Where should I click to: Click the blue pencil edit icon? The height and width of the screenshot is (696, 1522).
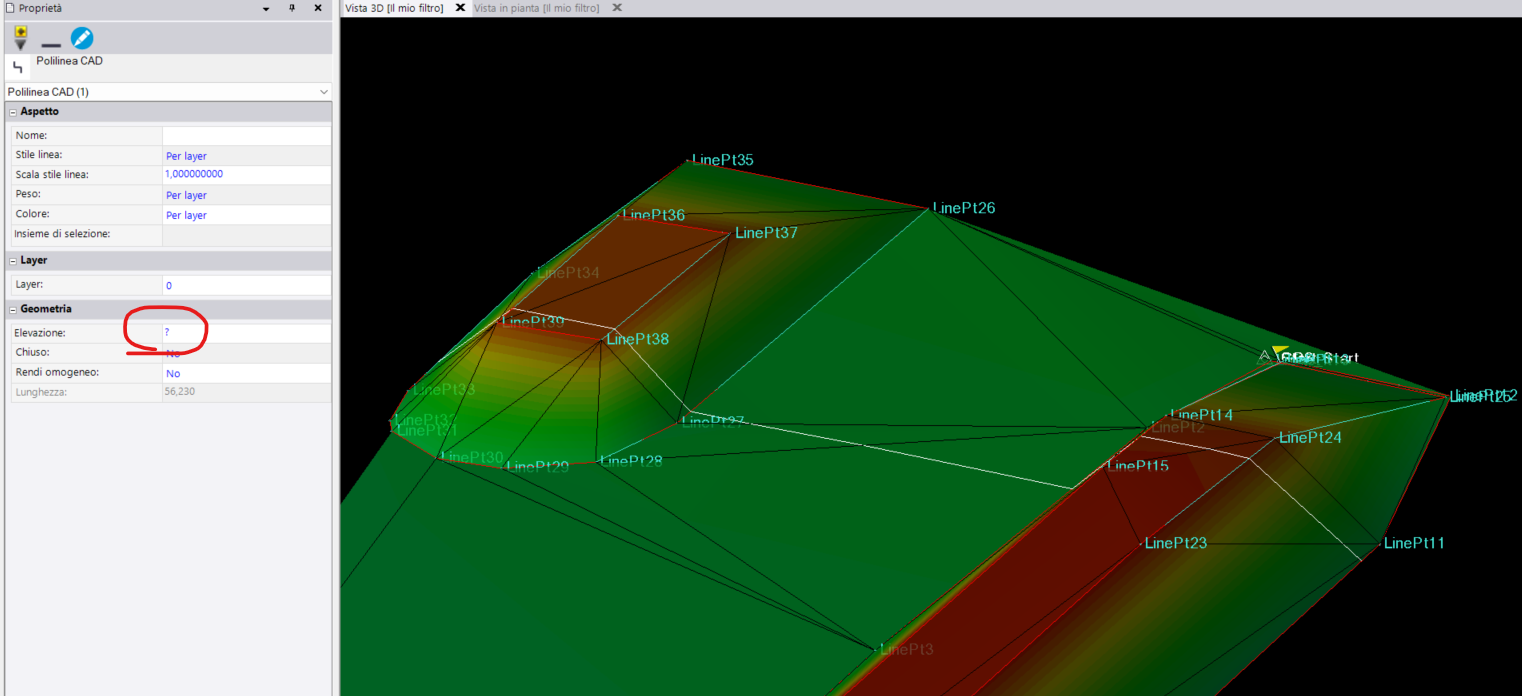click(82, 39)
